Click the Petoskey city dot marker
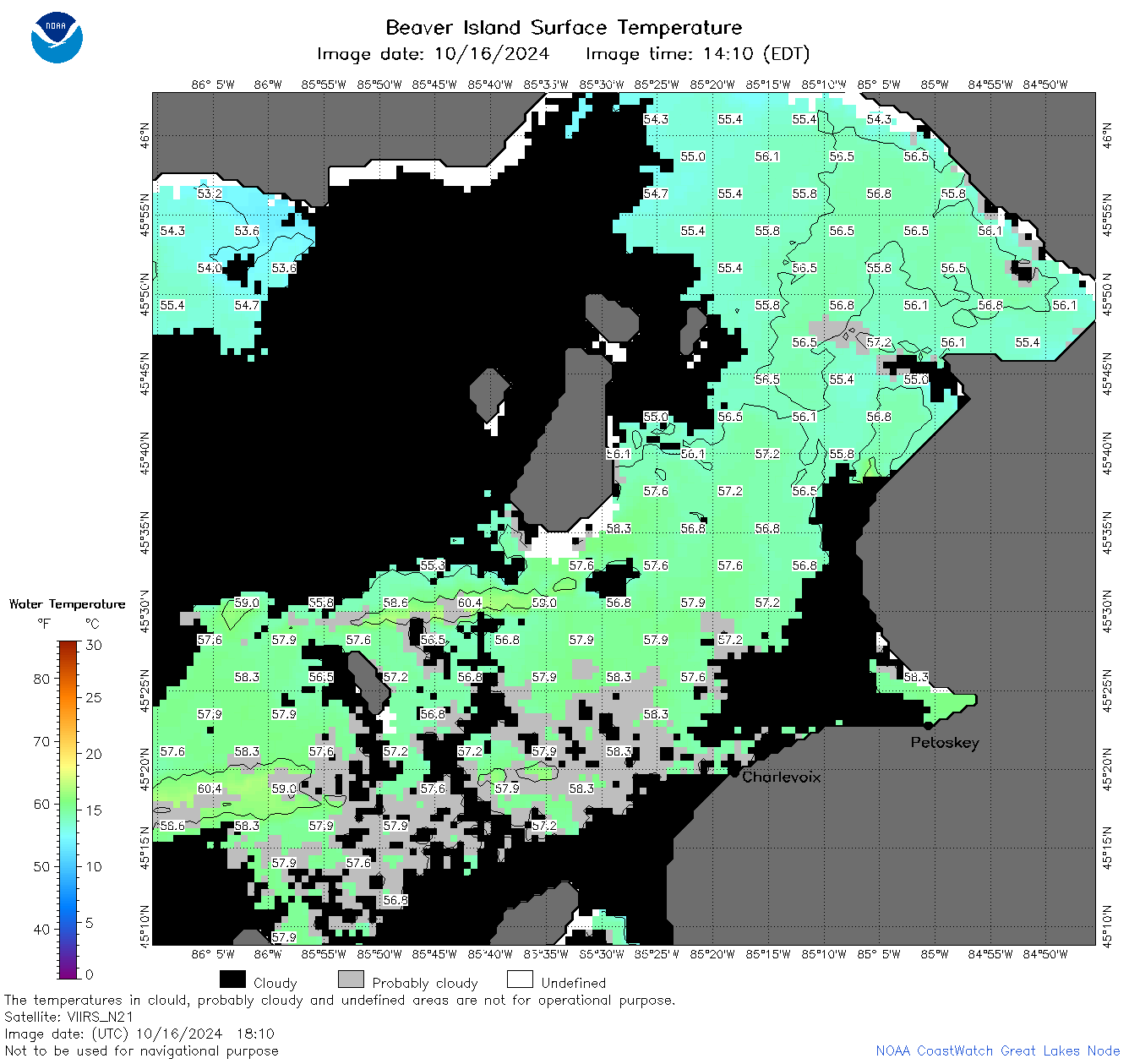 click(928, 726)
